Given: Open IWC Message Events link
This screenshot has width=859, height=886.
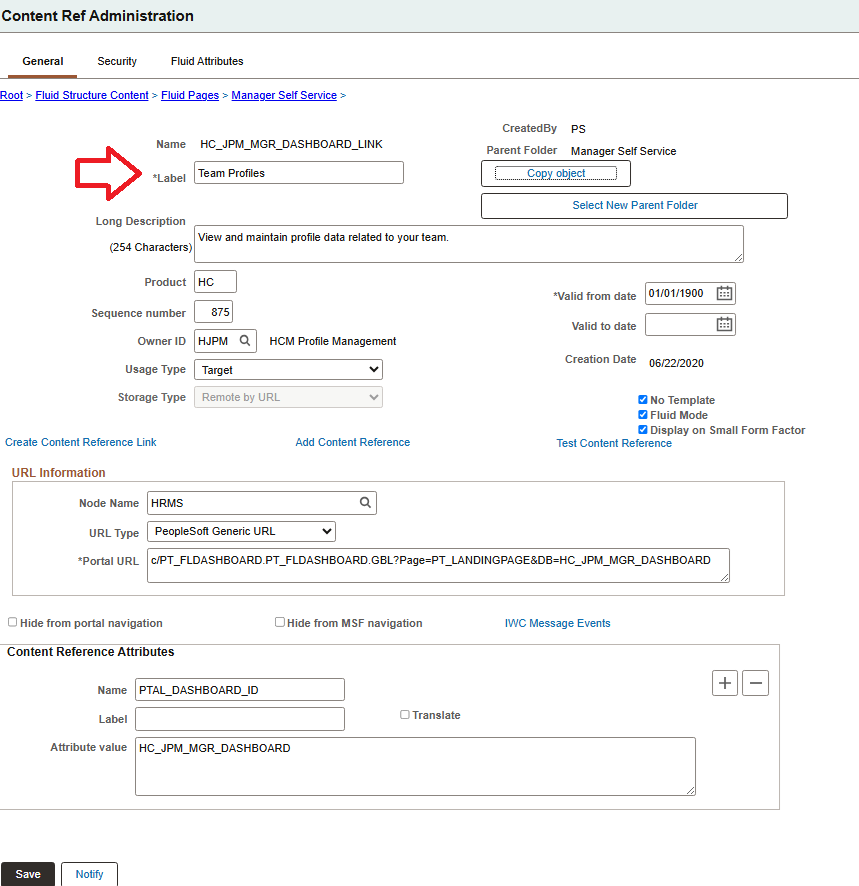Looking at the screenshot, I should [x=557, y=623].
